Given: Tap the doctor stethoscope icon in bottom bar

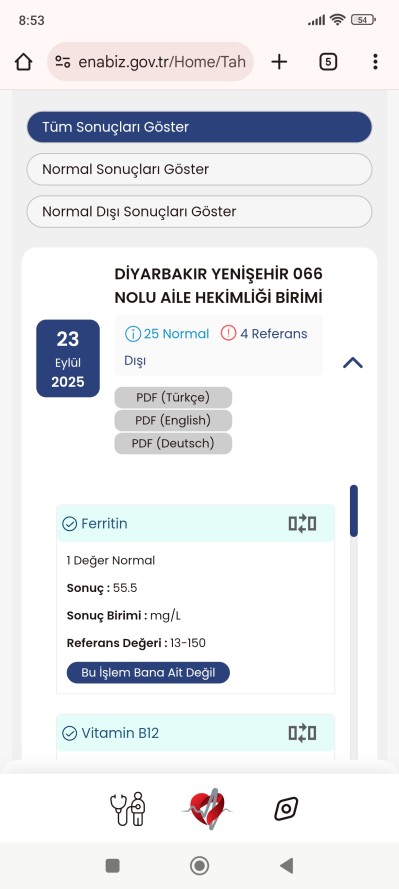Looking at the screenshot, I should tap(128, 808).
